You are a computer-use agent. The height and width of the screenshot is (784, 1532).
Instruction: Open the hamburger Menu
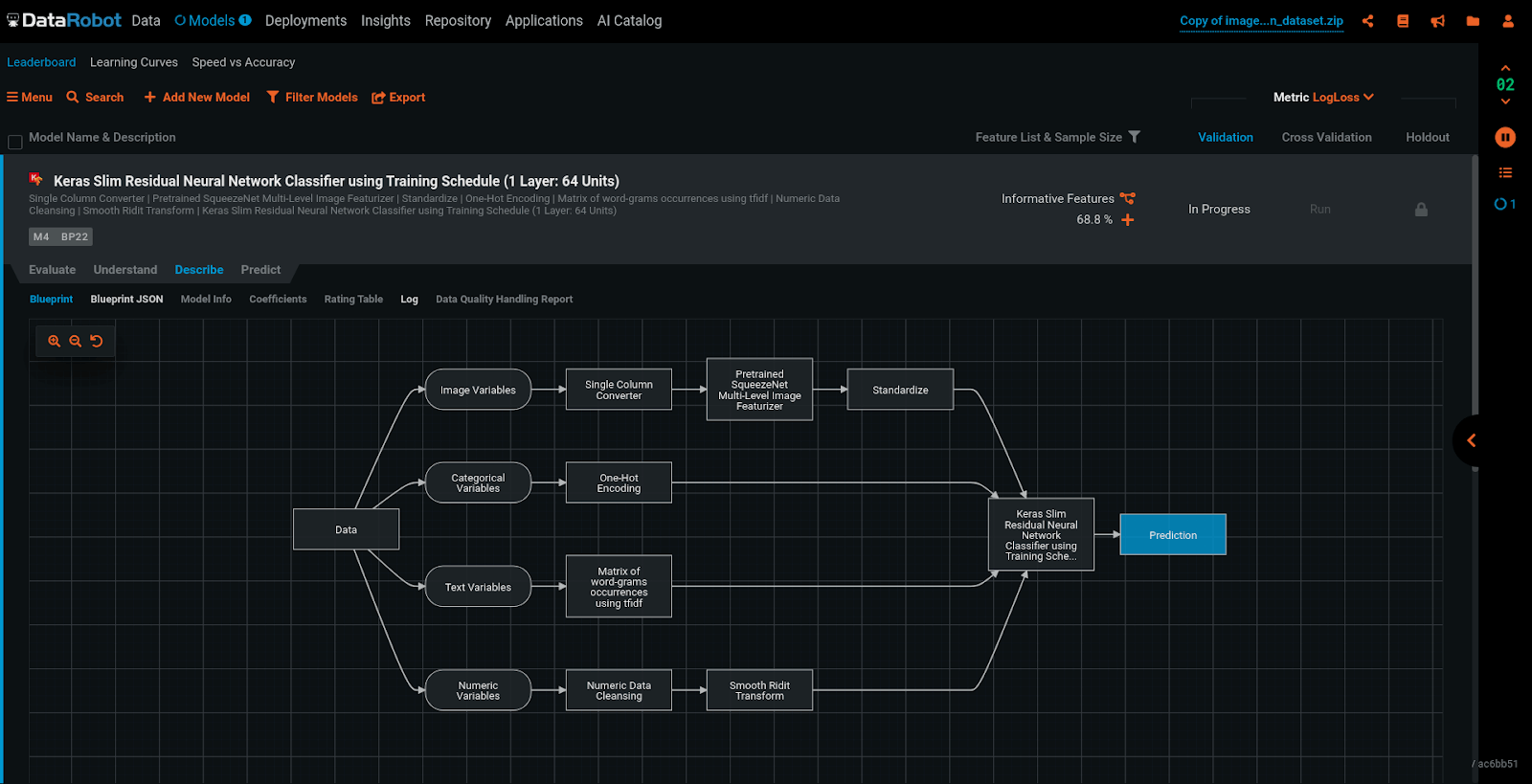[x=30, y=97]
